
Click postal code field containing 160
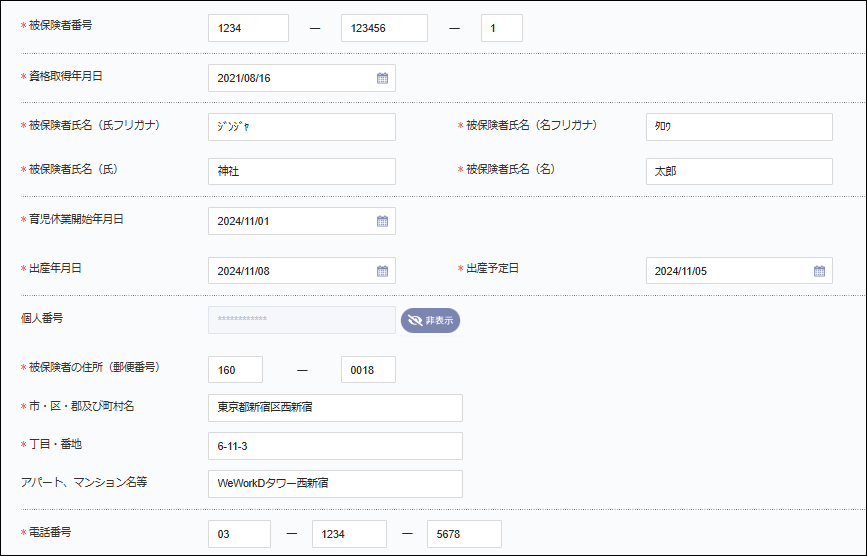[x=236, y=370]
